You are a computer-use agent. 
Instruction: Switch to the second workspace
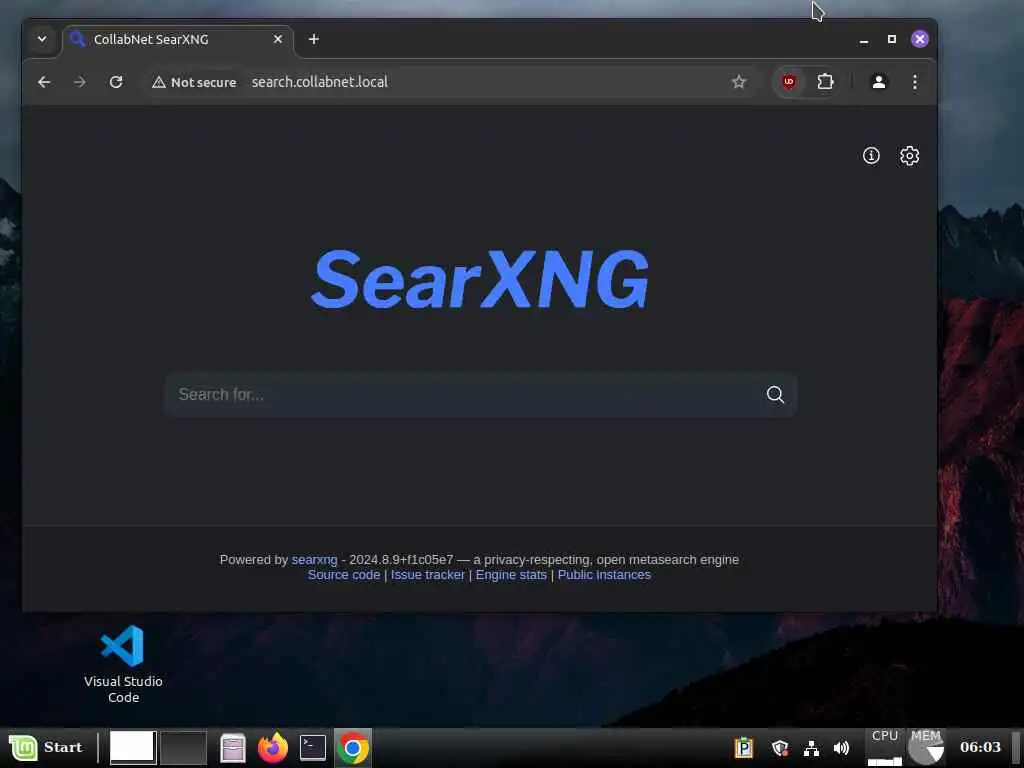pos(184,747)
